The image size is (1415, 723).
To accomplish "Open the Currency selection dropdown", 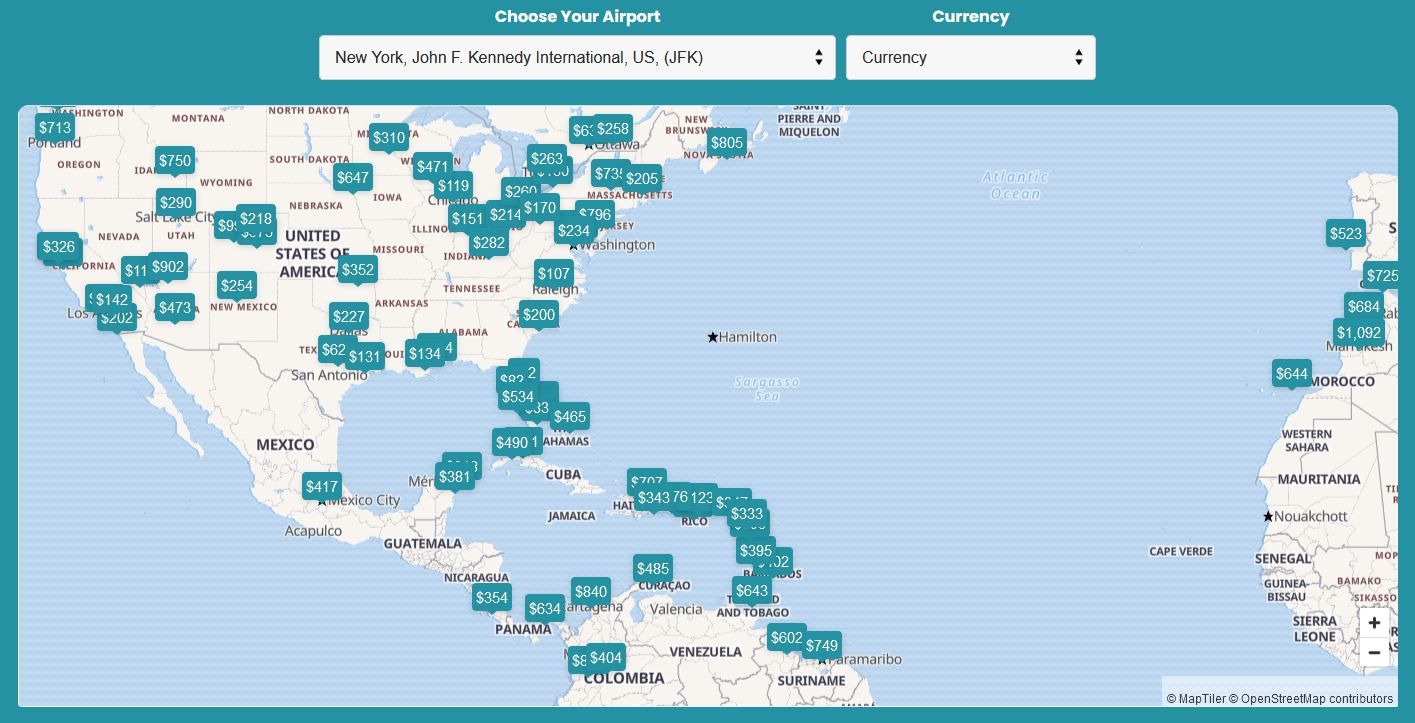I will [970, 57].
